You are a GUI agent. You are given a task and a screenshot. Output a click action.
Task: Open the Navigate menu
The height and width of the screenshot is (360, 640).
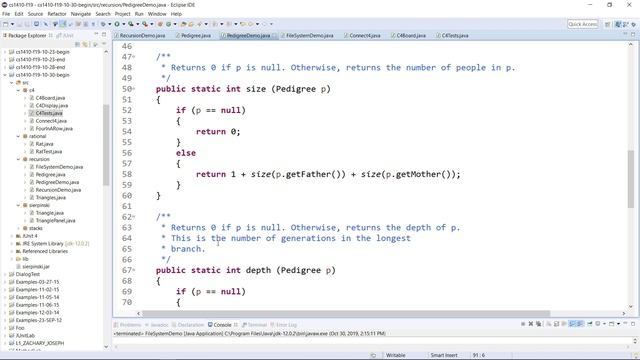click(x=81, y=14)
